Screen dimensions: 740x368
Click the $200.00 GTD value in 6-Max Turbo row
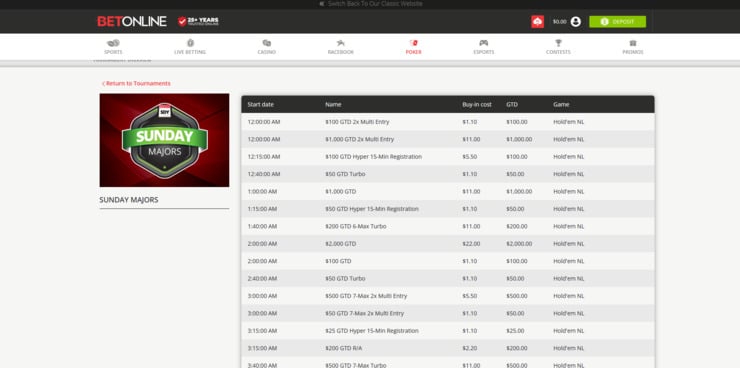pyautogui.click(x=517, y=226)
